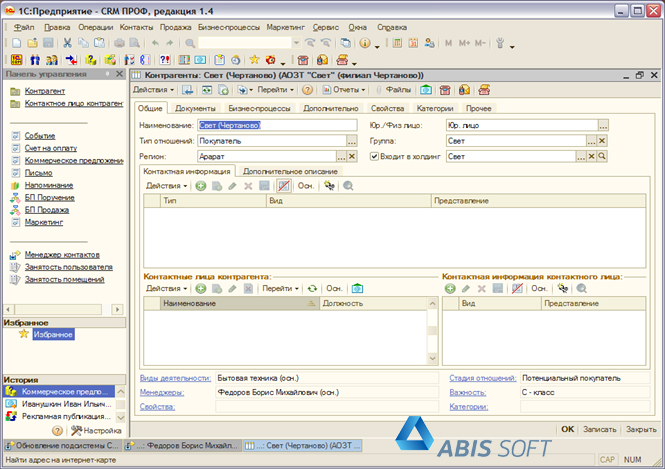
Task: Click the Print icon in main toolbar
Action: click(120, 43)
